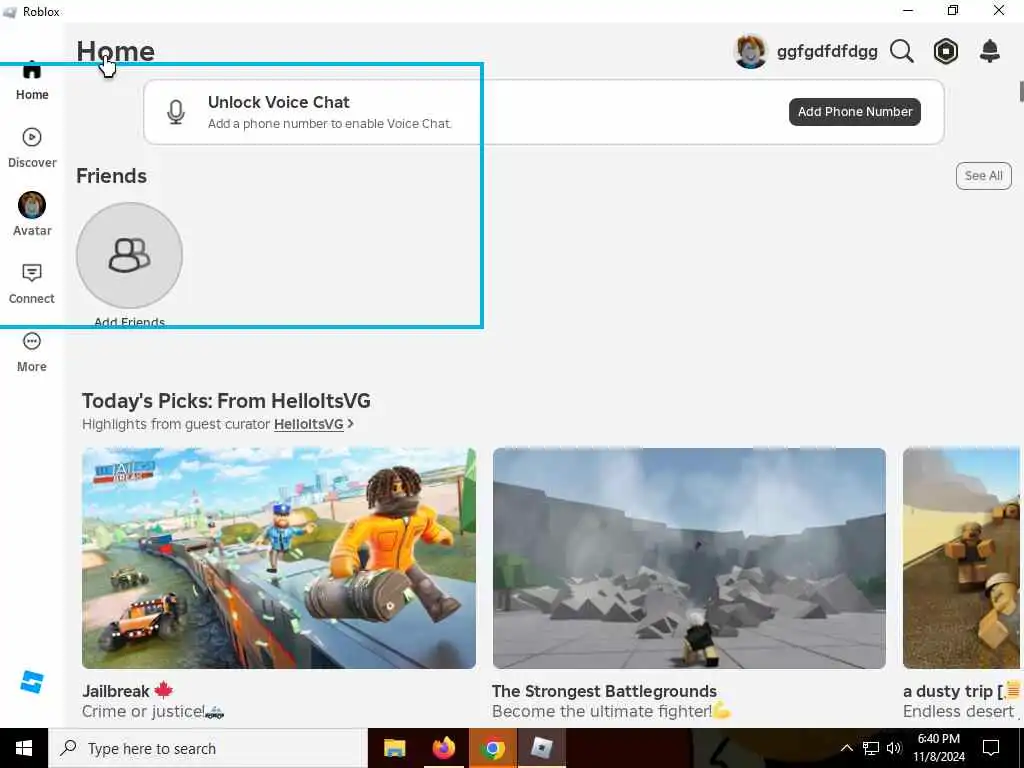Go to Discover in the sidebar
The height and width of the screenshot is (768, 1024).
32,148
